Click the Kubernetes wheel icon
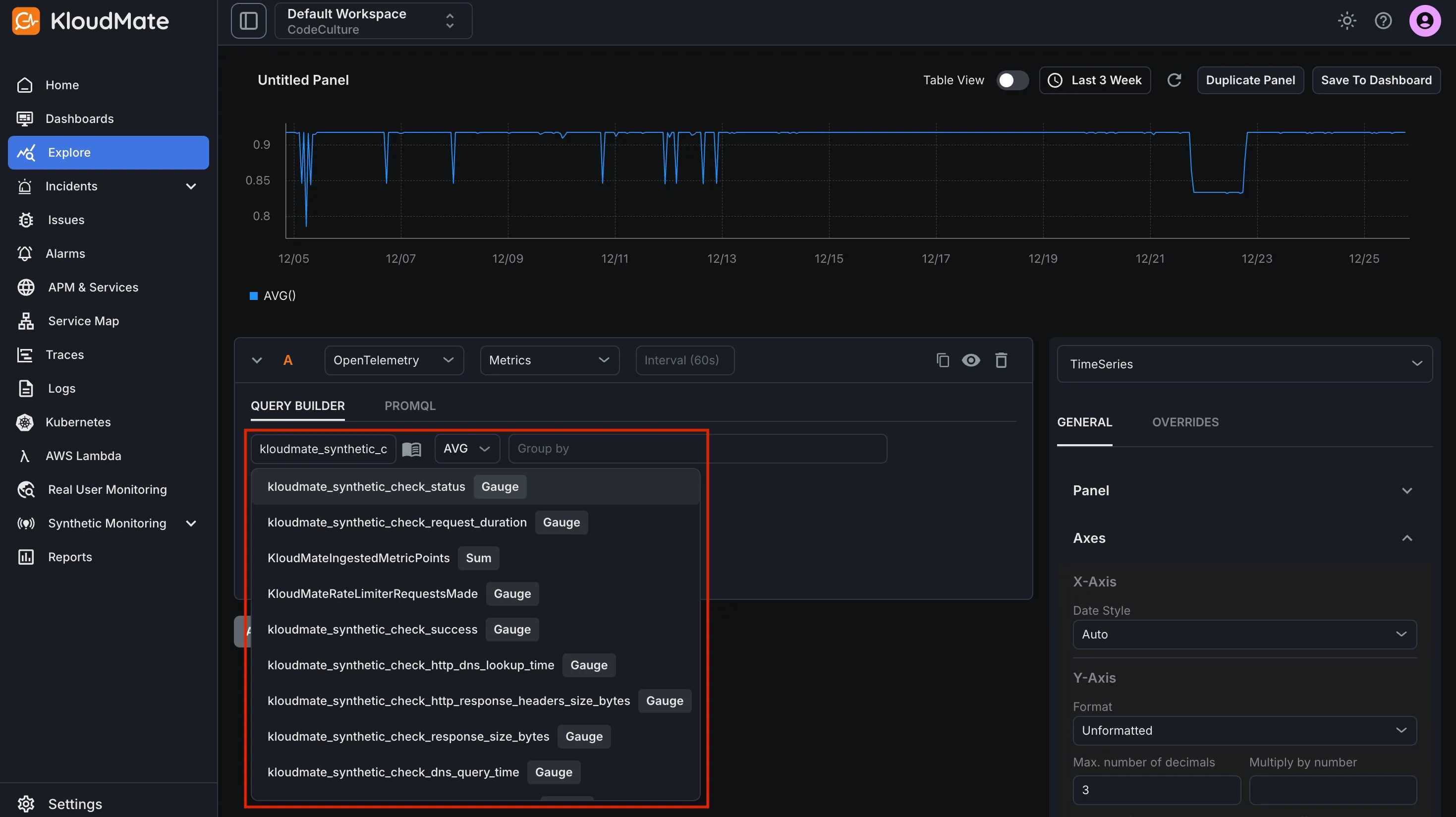 pos(25,422)
